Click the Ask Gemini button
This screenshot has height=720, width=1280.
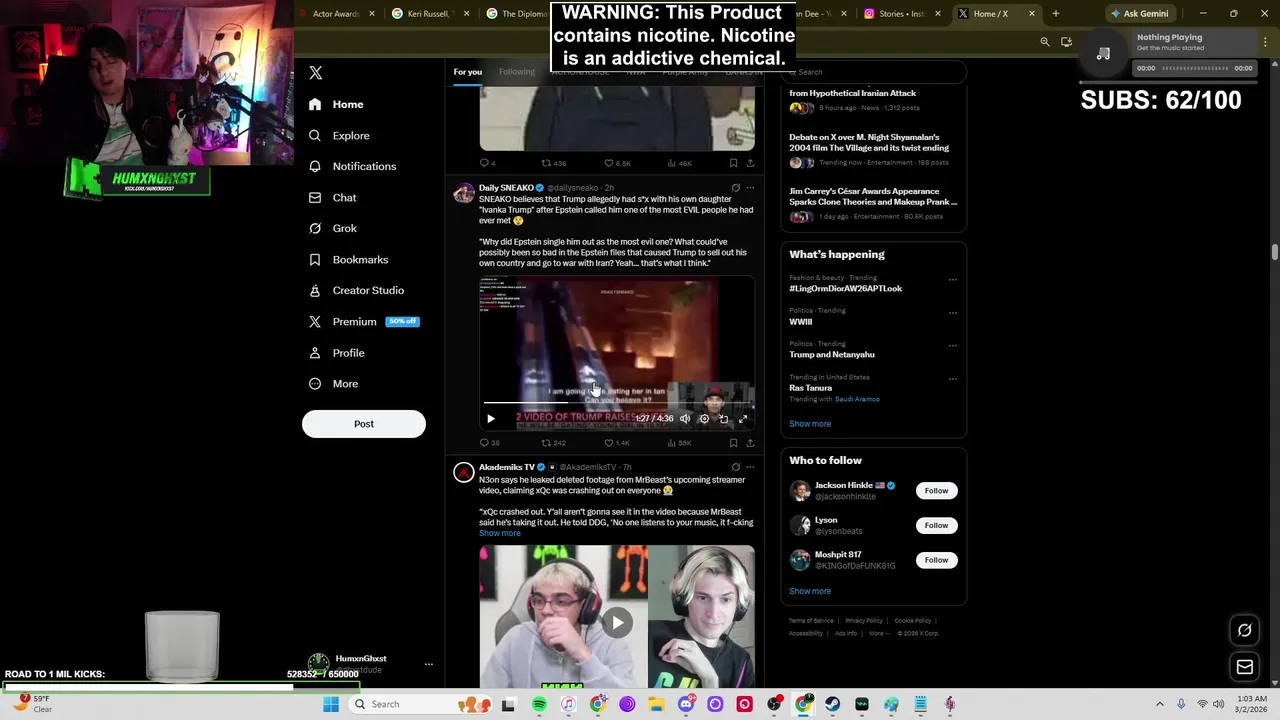coord(1140,14)
